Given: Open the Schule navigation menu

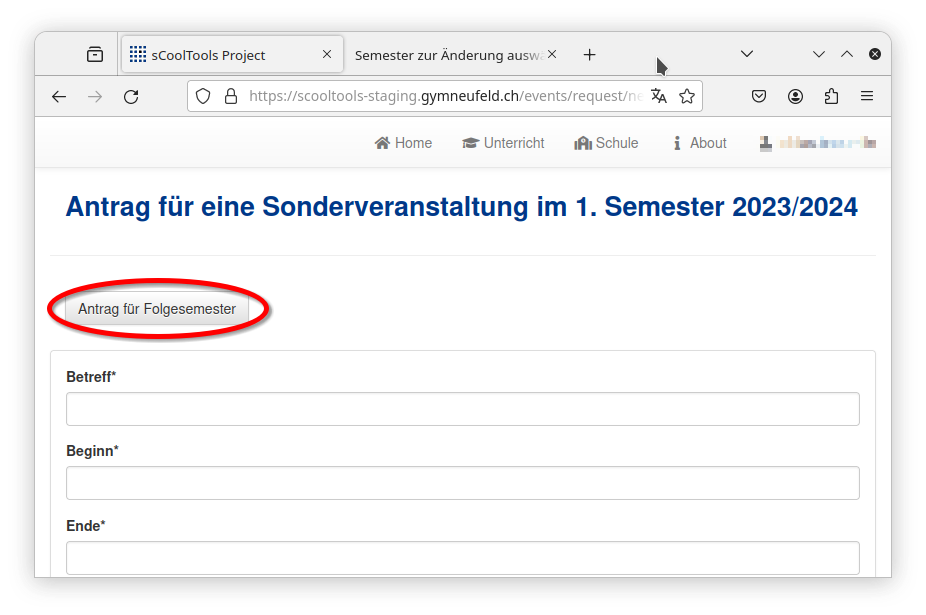Looking at the screenshot, I should click(x=606, y=143).
